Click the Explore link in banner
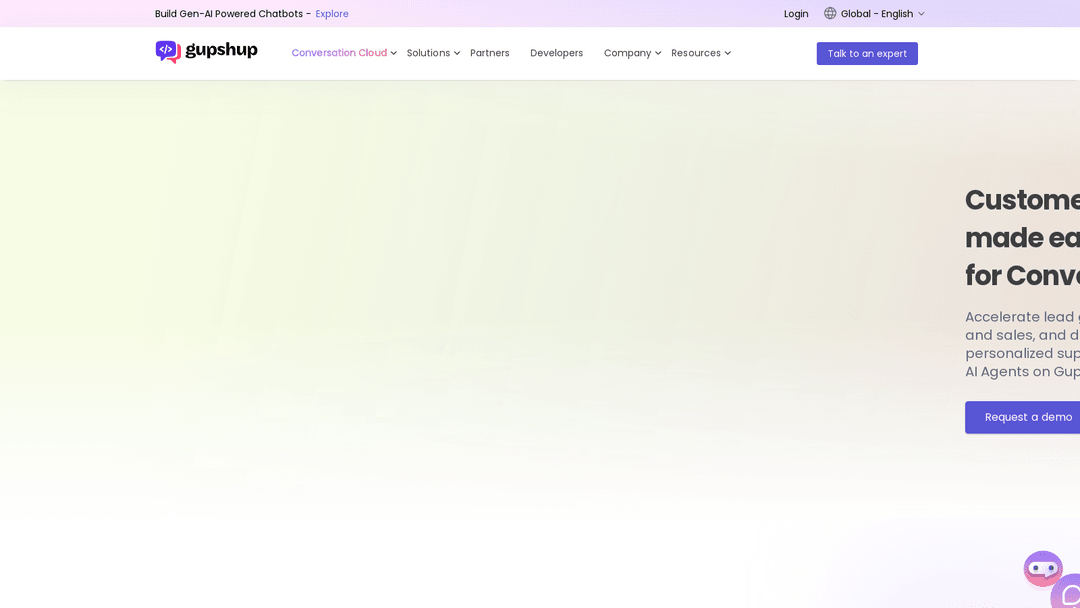This screenshot has width=1080, height=608. coord(332,14)
